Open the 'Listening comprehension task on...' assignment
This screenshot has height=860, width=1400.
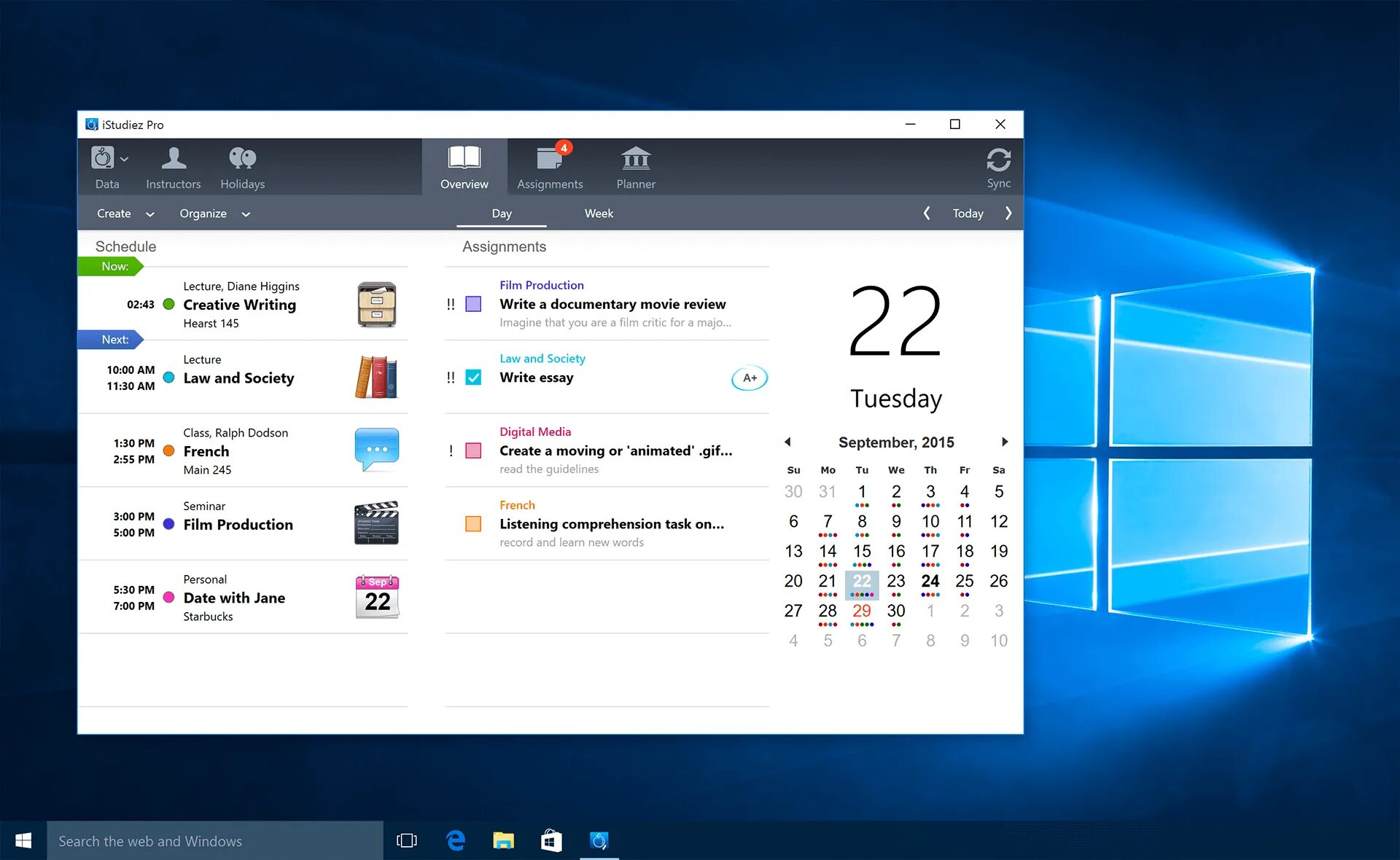[x=612, y=524]
